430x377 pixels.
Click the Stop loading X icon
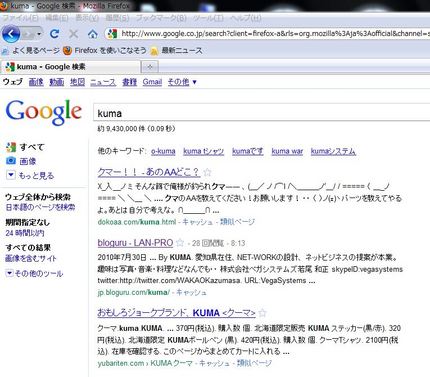(x=74, y=34)
